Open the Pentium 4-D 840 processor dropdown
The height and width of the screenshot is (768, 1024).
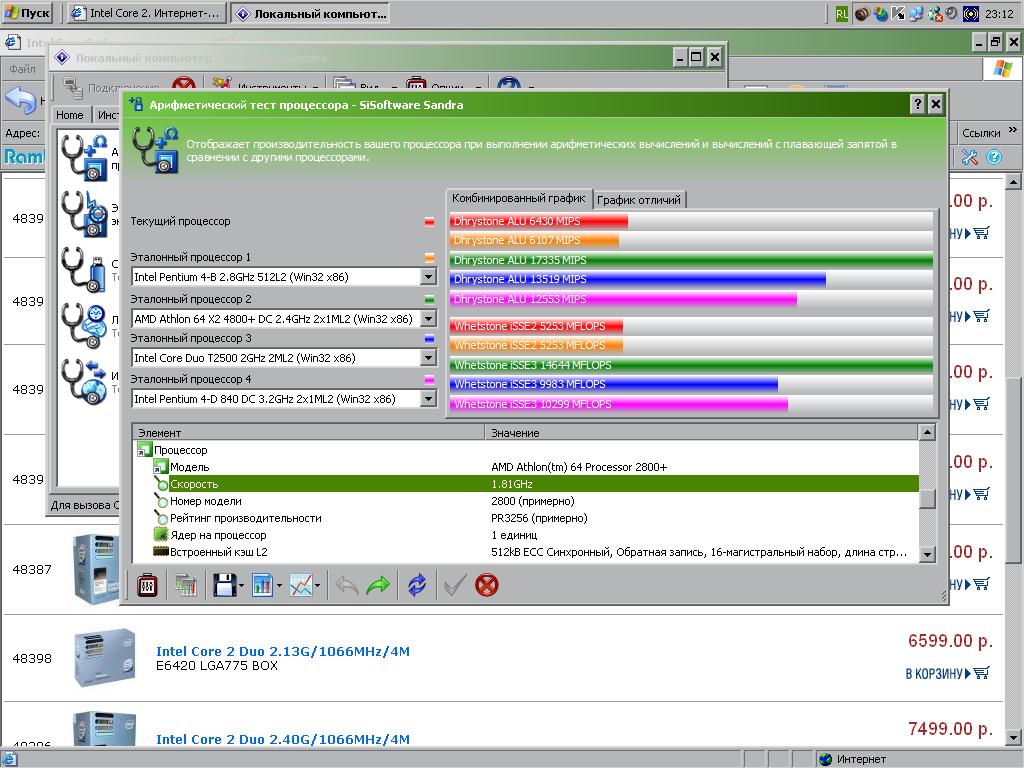pos(428,399)
